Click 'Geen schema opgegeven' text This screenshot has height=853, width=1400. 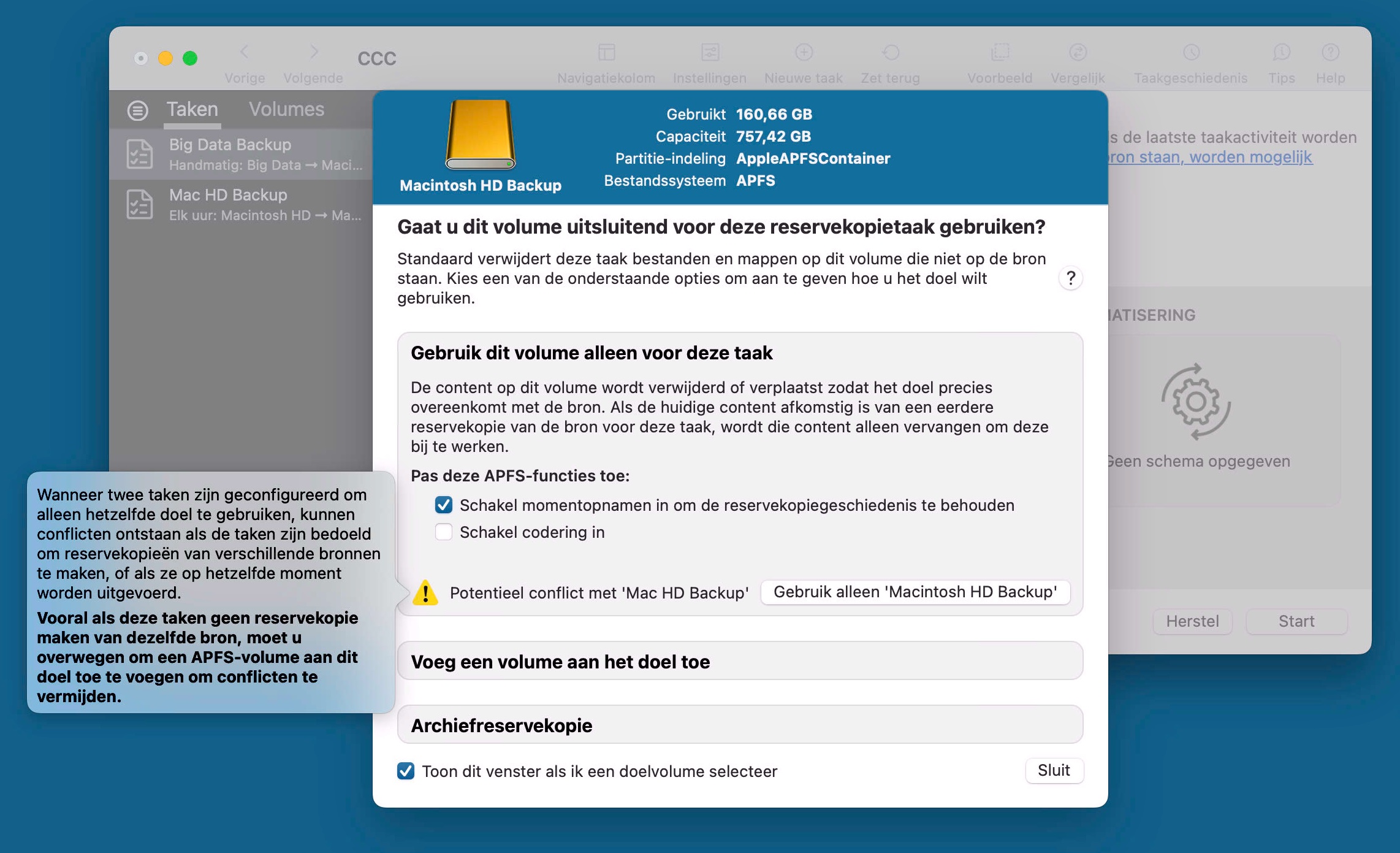click(1198, 461)
